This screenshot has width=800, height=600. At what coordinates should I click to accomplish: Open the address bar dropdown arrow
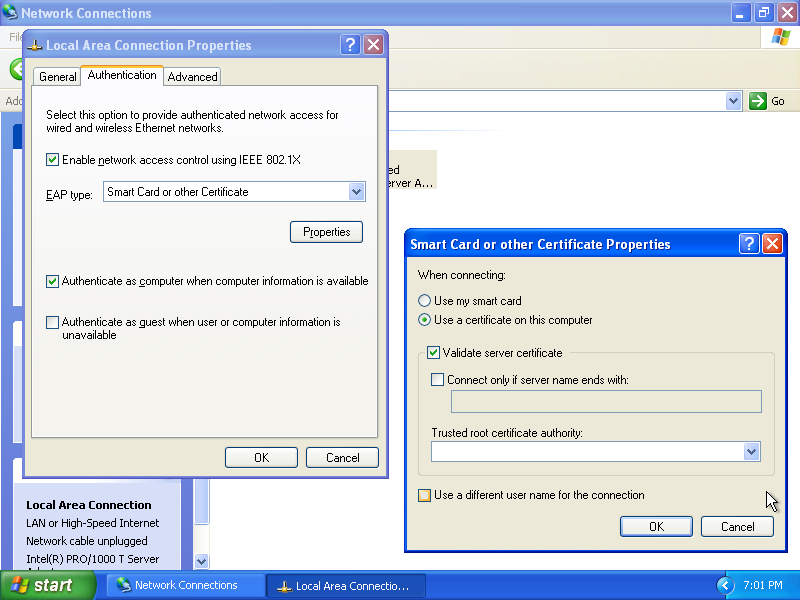click(733, 101)
